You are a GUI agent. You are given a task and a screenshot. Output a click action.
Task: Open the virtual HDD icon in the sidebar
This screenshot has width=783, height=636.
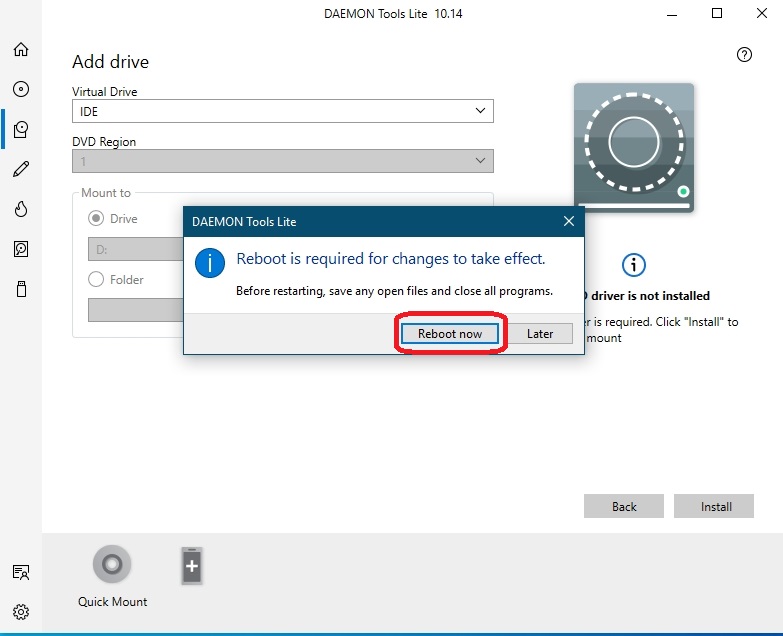21,249
